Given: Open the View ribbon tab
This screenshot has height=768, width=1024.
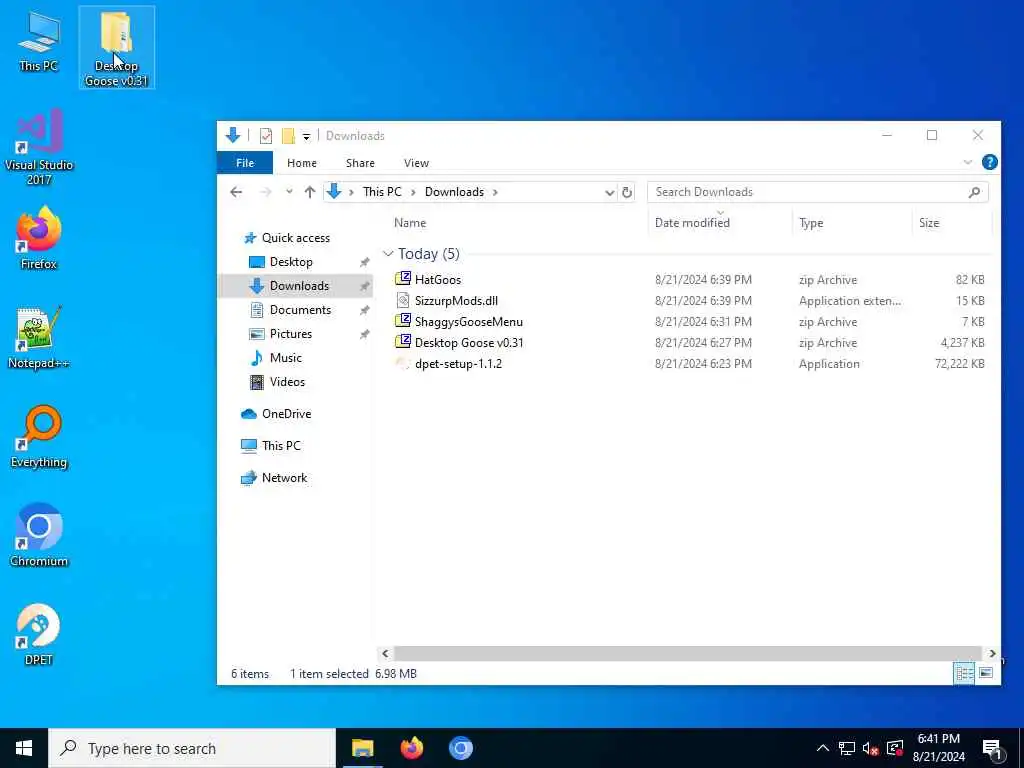Looking at the screenshot, I should tap(416, 163).
